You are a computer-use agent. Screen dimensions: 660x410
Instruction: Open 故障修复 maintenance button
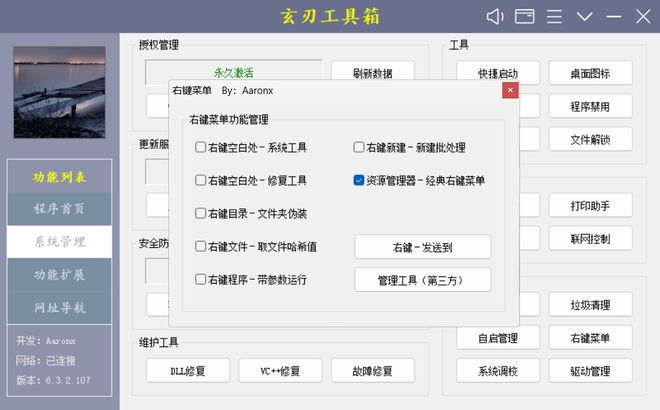pyautogui.click(x=373, y=371)
